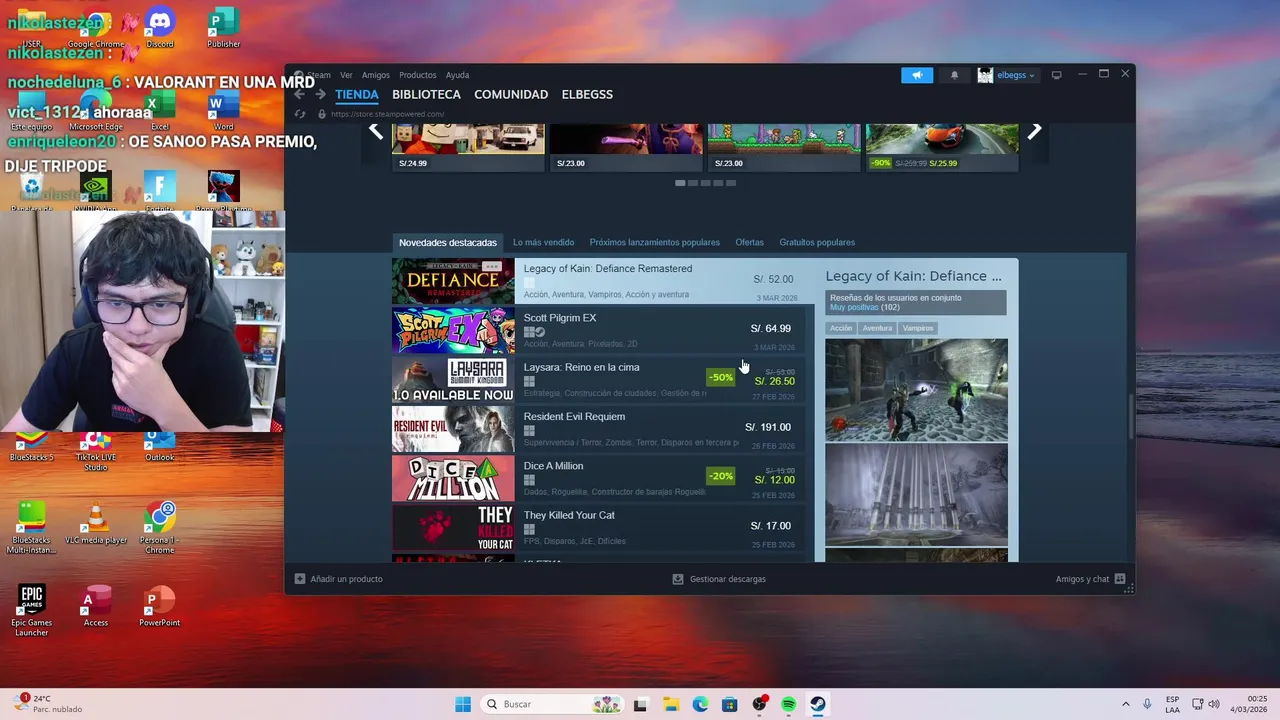Screen dimensions: 1280x720
Task: Open Microsoft Edge from the taskbar
Action: (x=700, y=704)
